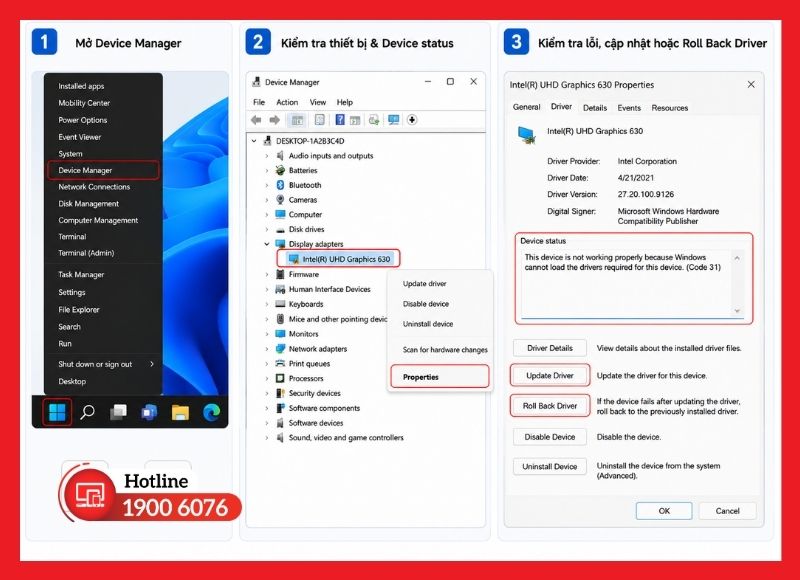Click the Uninstall Device button

tap(550, 466)
